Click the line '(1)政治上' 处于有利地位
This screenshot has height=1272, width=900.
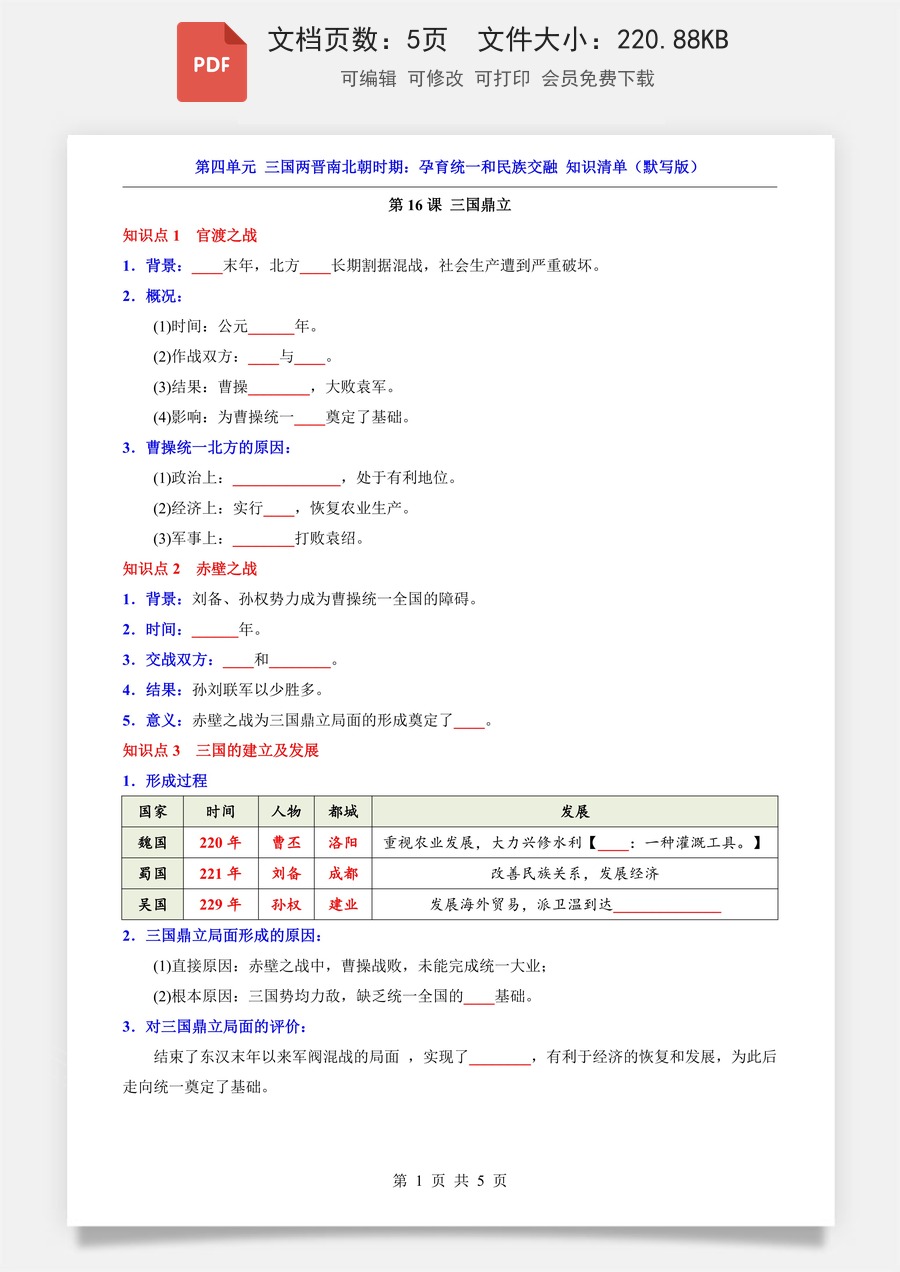tap(305, 478)
